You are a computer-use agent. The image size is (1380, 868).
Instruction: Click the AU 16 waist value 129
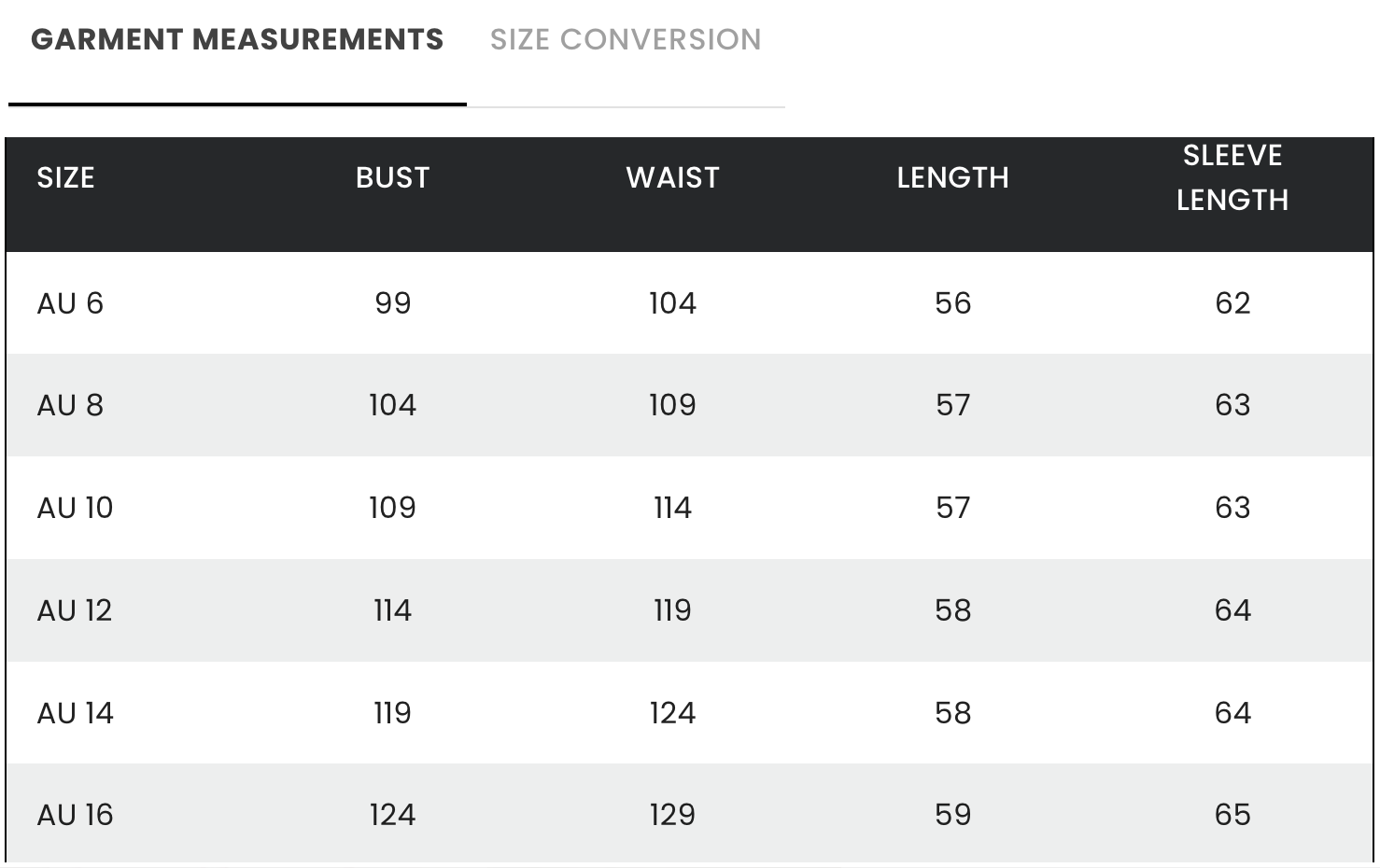pos(672,815)
